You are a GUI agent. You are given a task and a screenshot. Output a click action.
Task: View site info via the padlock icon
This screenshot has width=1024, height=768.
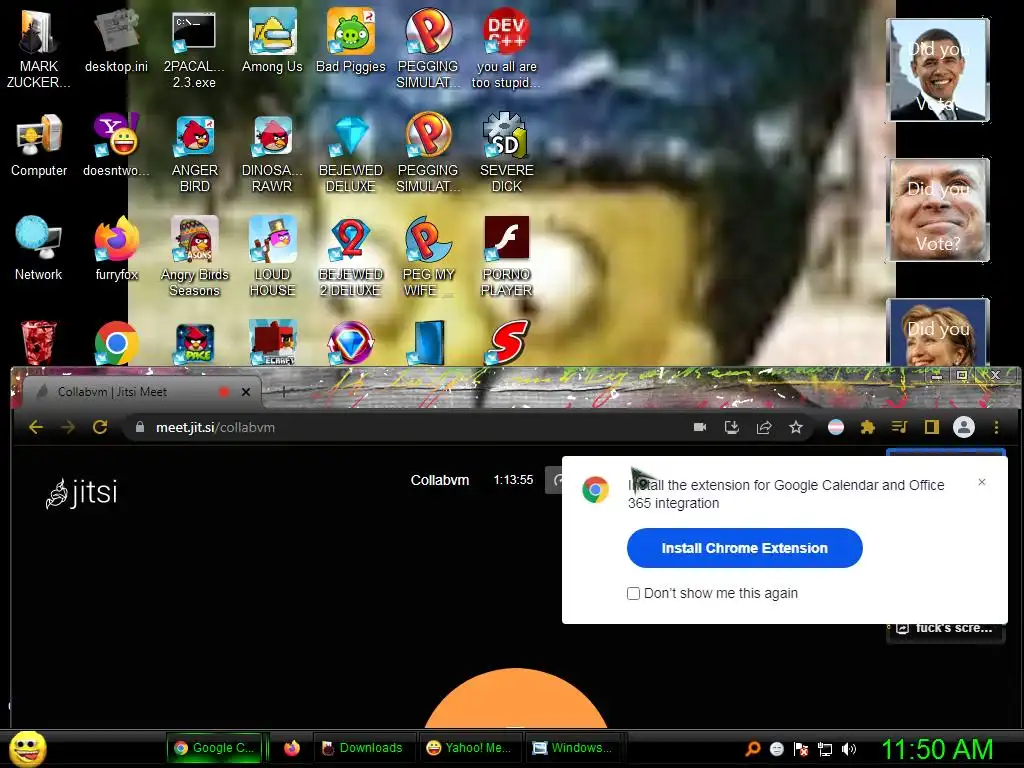click(139, 427)
